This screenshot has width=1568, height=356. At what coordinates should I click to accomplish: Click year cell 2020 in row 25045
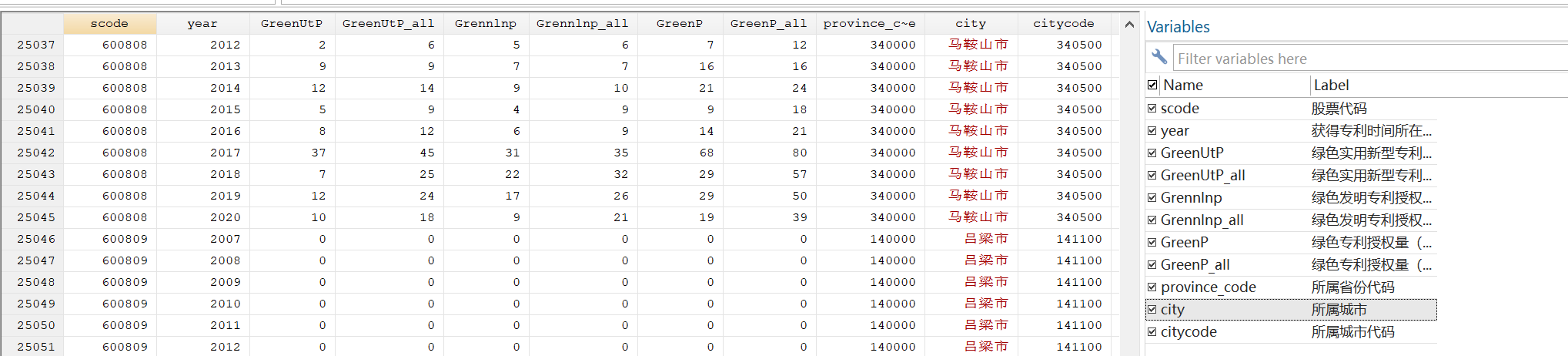tap(202, 217)
